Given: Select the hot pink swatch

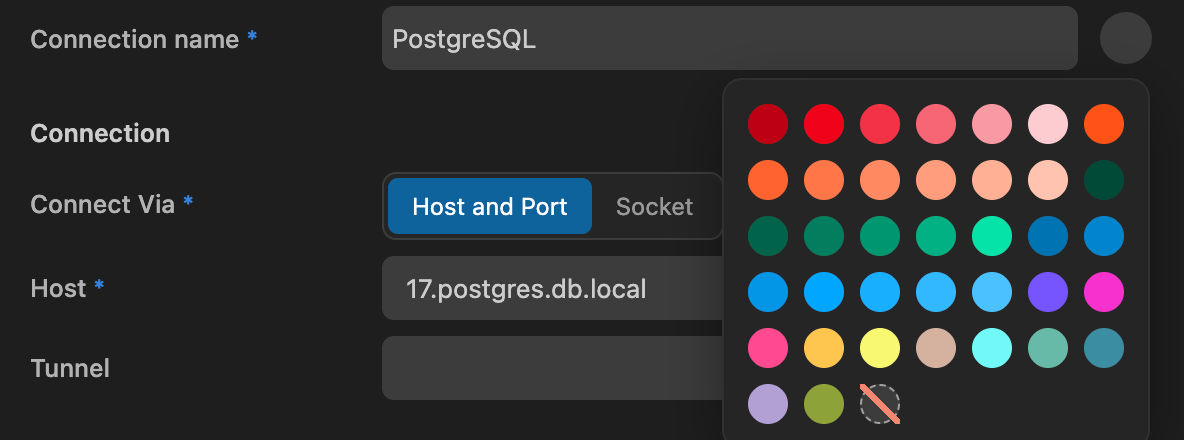Looking at the screenshot, I should click(x=768, y=348).
